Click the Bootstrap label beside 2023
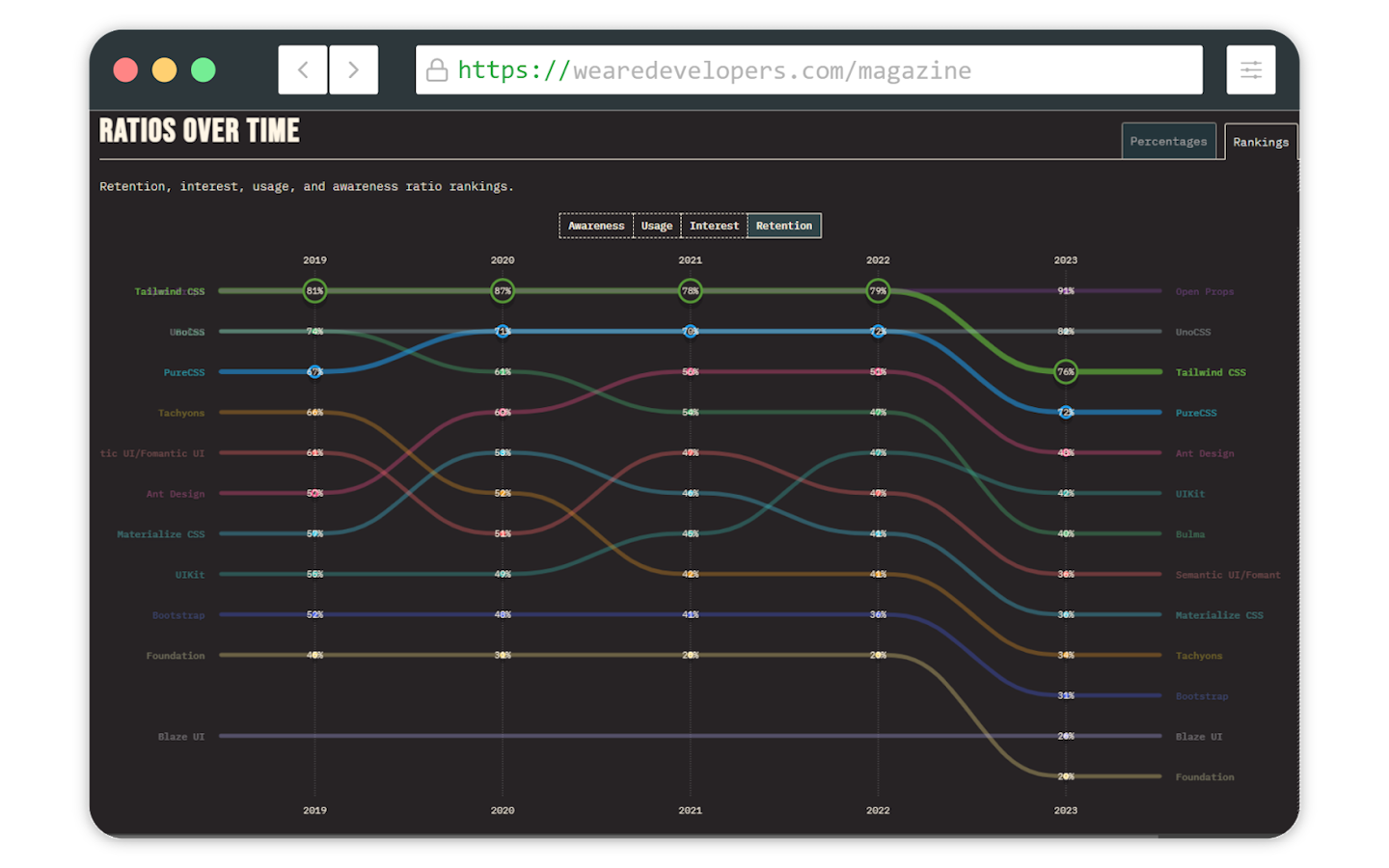Viewport: 1389px width, 868px height. 1202,696
